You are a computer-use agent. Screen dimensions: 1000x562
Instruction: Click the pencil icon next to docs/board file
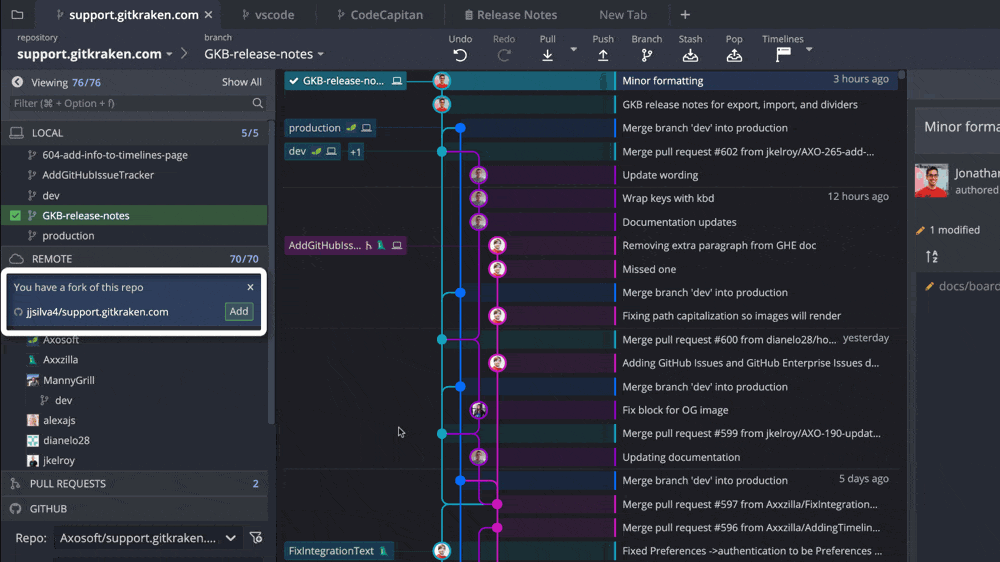click(x=930, y=286)
